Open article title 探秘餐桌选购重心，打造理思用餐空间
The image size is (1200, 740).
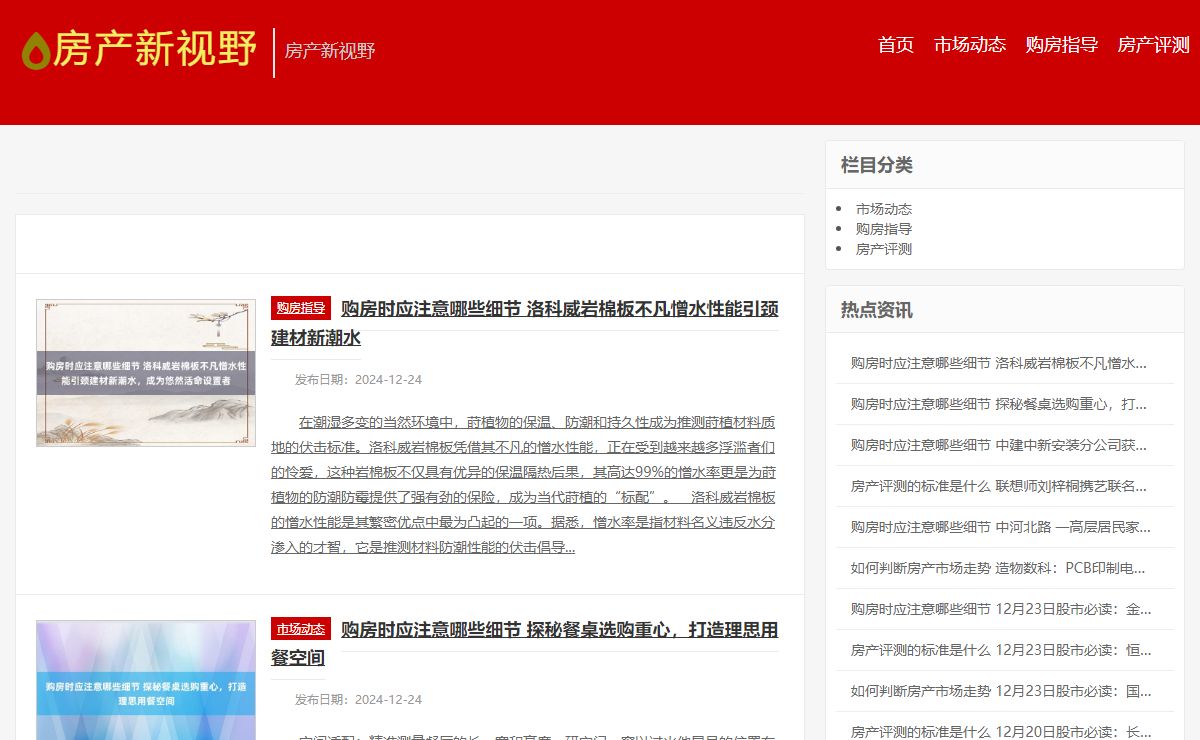coord(524,644)
